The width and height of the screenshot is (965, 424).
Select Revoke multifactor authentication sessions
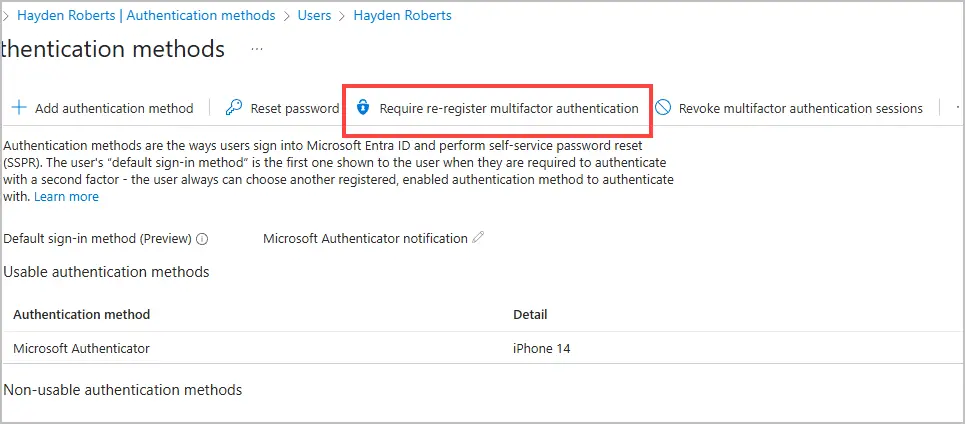[800, 108]
